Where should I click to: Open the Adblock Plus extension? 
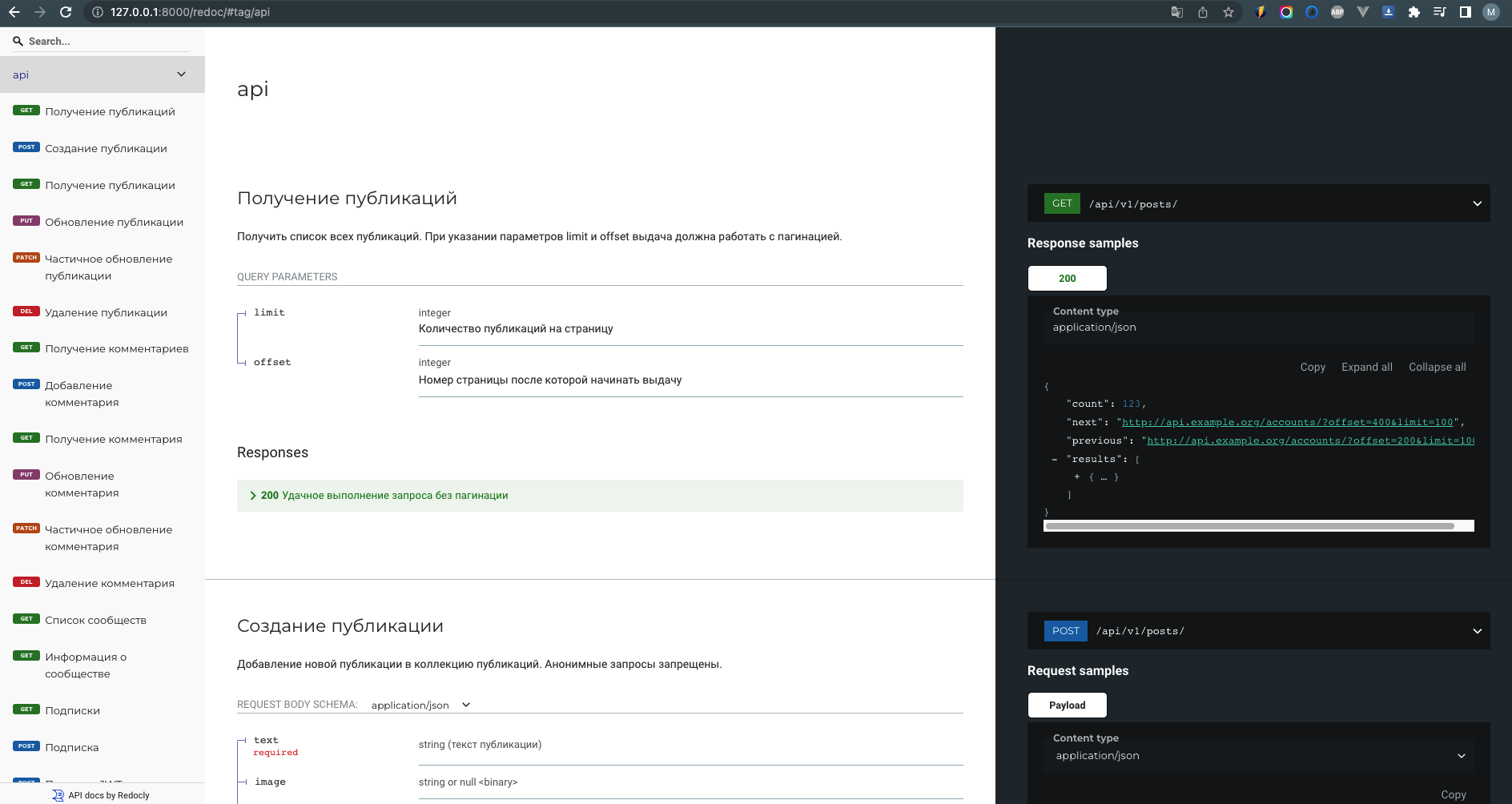point(1337,12)
